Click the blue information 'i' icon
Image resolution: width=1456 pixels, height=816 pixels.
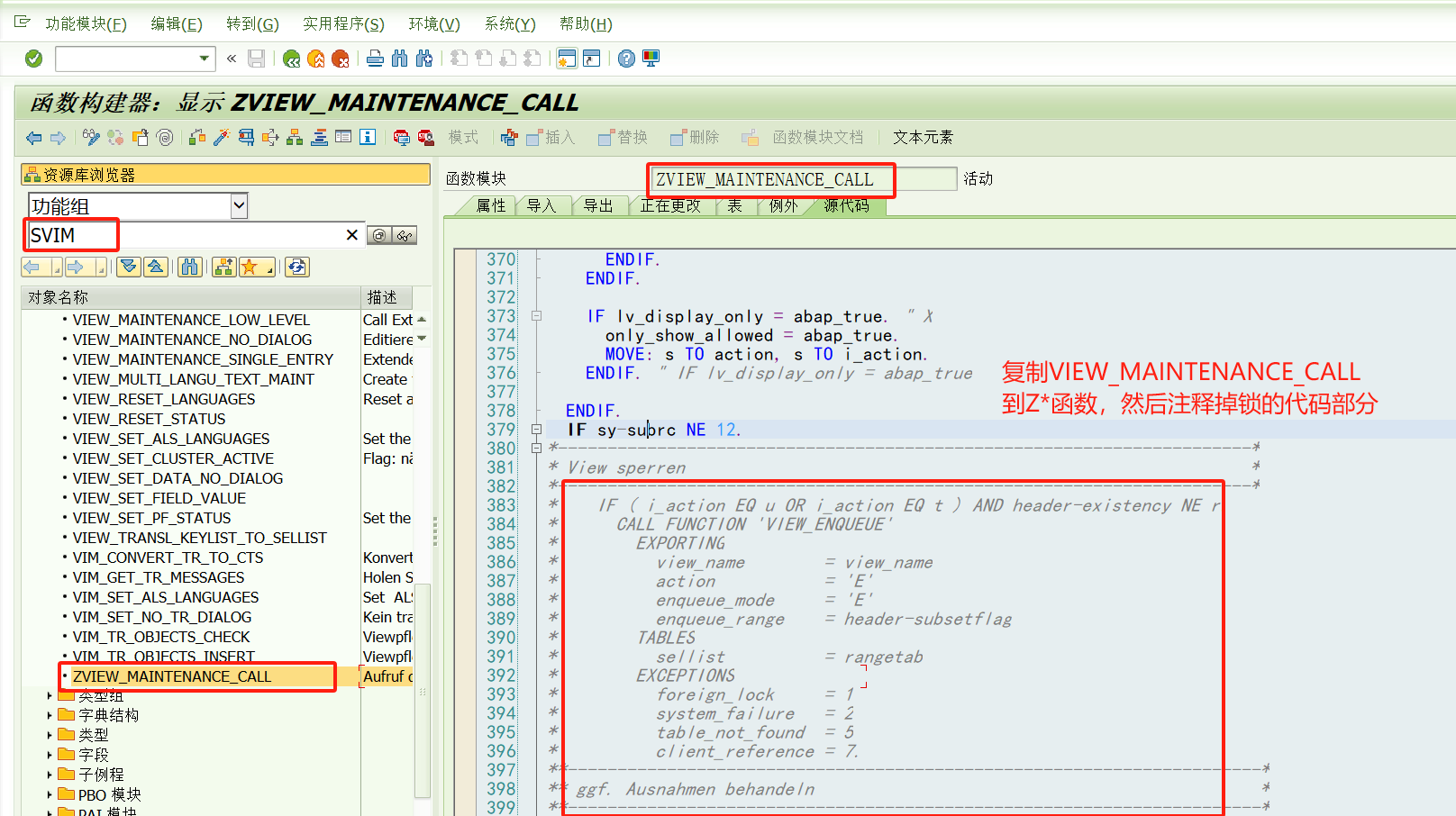(x=368, y=138)
